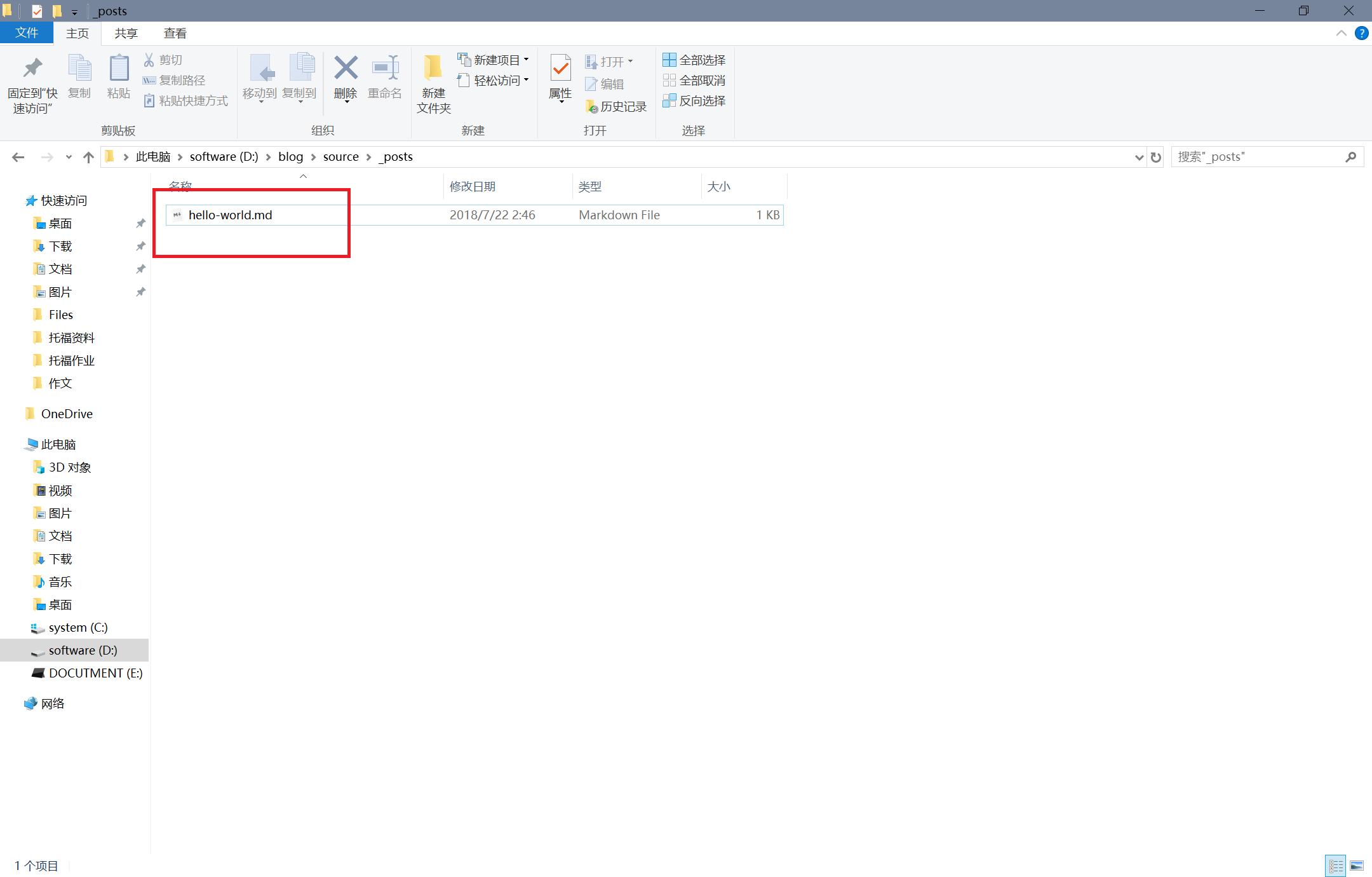Click the Pin to Quick Access icon
1372x877 pixels.
point(32,69)
